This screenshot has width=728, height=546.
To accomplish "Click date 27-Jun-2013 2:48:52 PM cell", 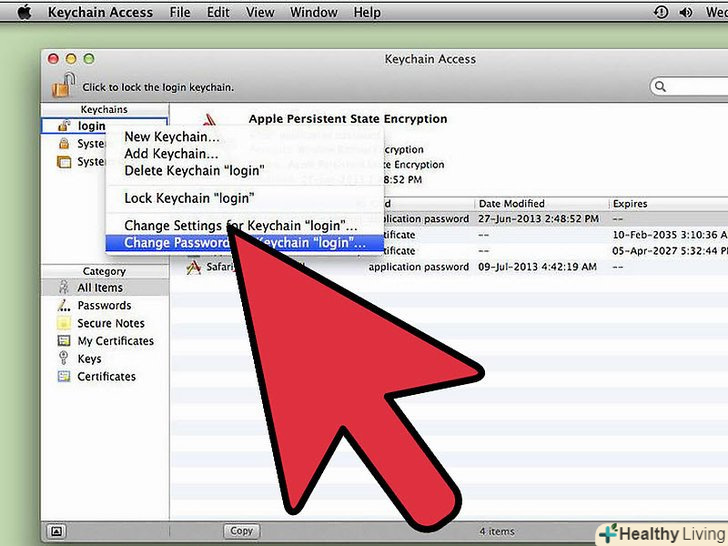I will click(538, 219).
